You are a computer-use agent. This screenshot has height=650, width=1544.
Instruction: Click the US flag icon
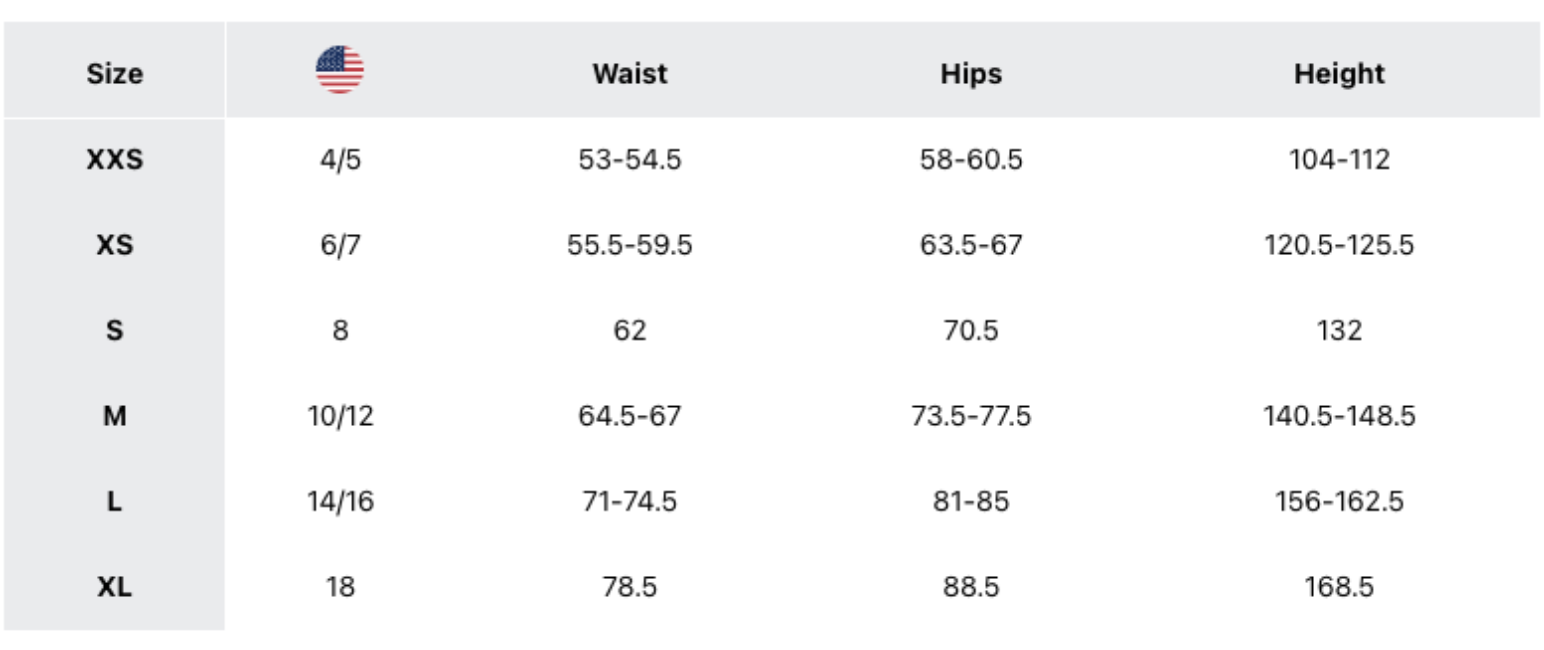pyautogui.click(x=340, y=70)
